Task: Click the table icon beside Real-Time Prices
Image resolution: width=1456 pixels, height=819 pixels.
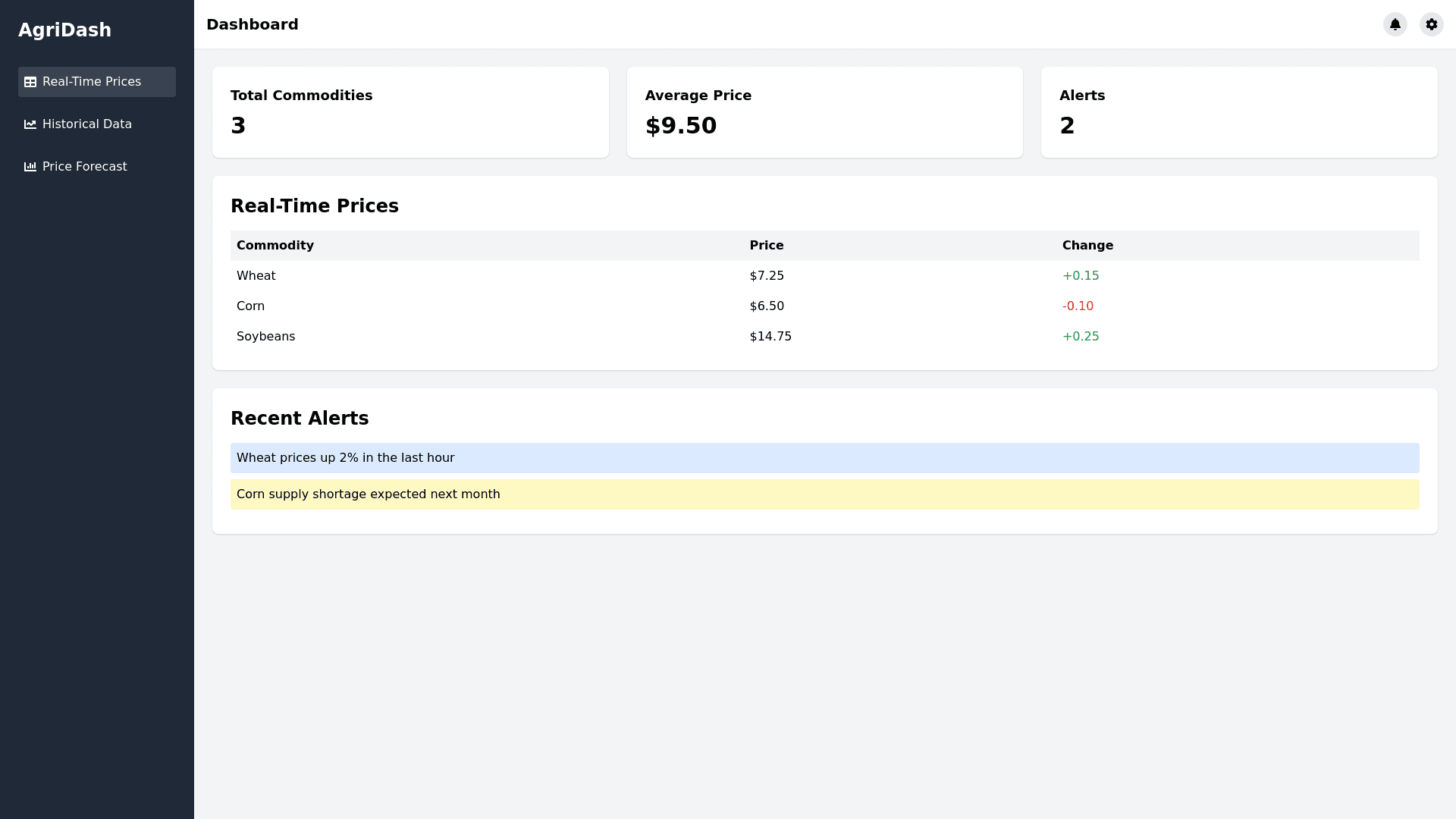Action: pyautogui.click(x=30, y=82)
